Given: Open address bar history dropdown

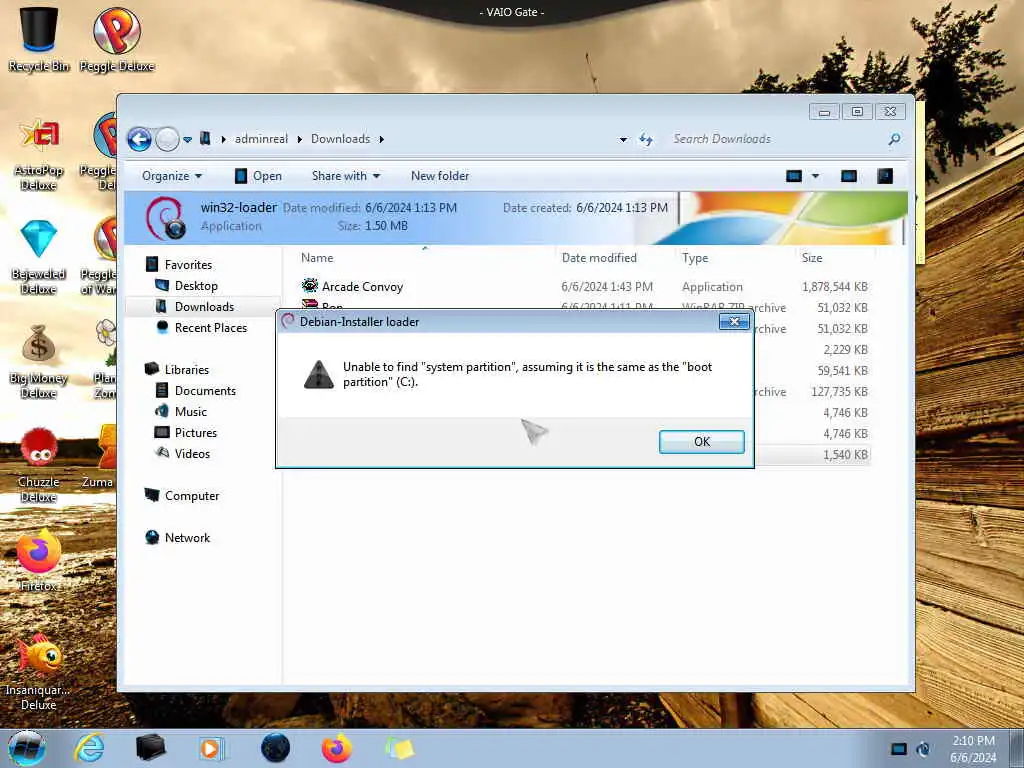Looking at the screenshot, I should pyautogui.click(x=623, y=139).
